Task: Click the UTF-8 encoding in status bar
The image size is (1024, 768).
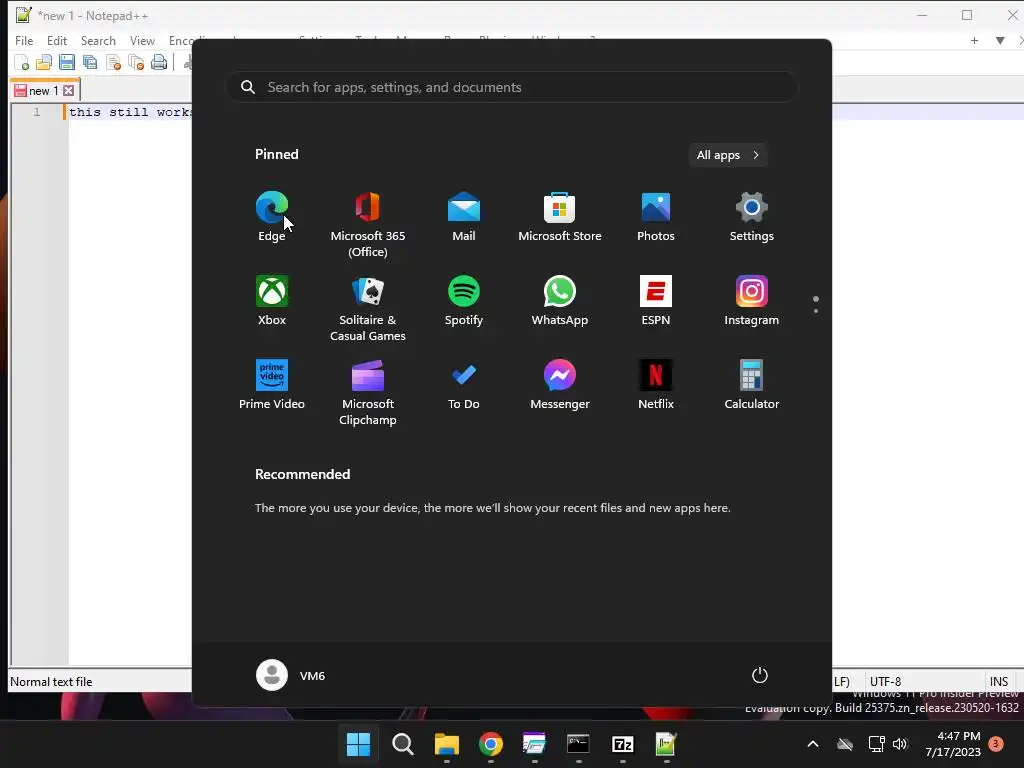Action: click(x=885, y=681)
